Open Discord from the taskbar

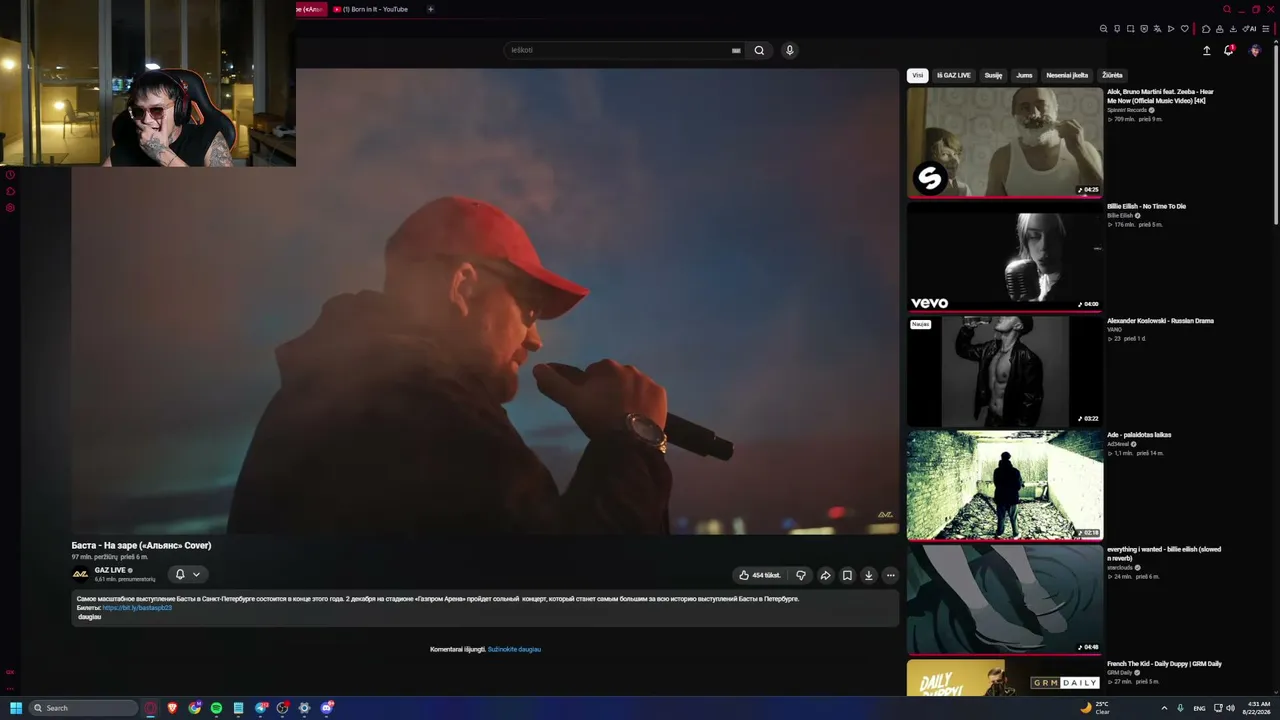tap(326, 708)
